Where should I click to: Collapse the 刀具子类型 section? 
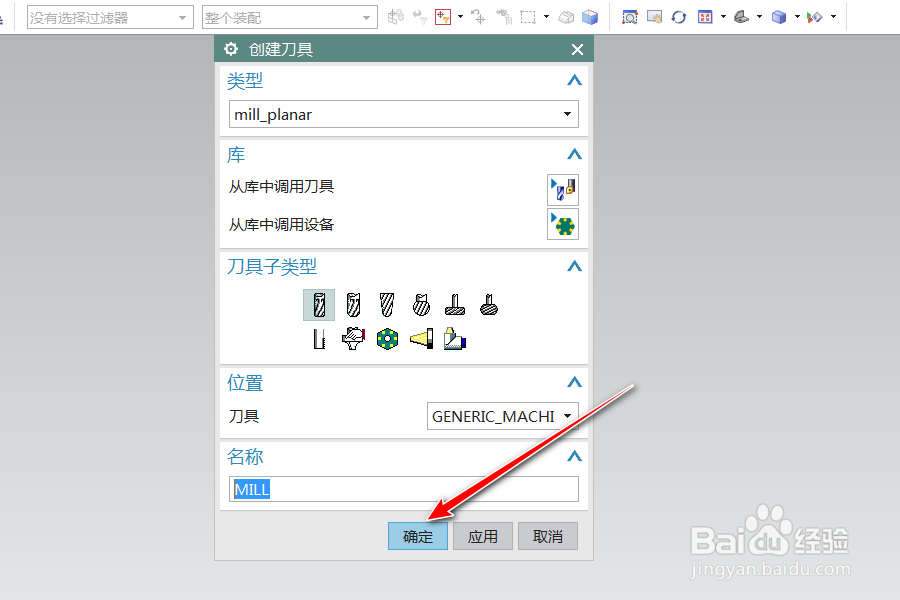pyautogui.click(x=575, y=266)
